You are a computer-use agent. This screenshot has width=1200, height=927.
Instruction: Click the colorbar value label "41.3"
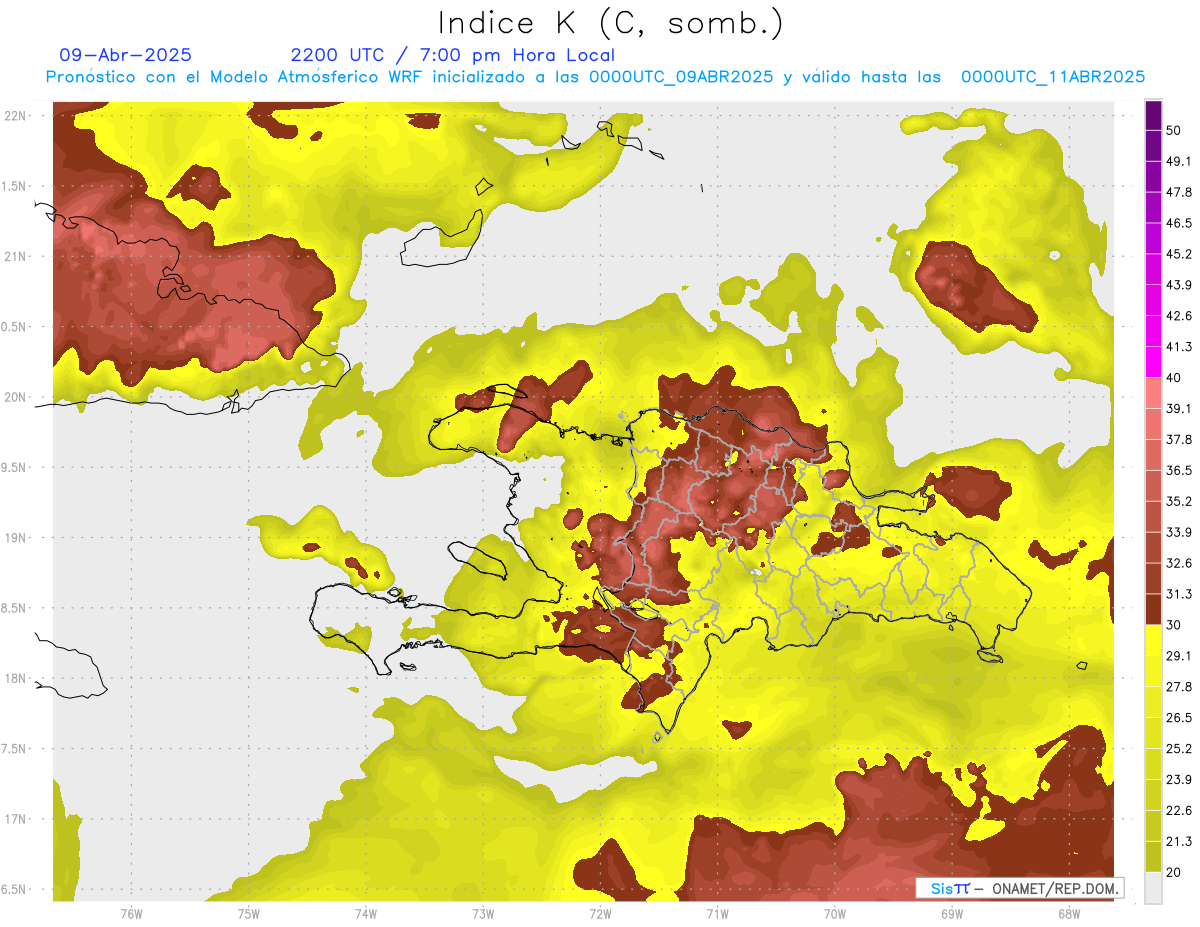tap(1179, 347)
